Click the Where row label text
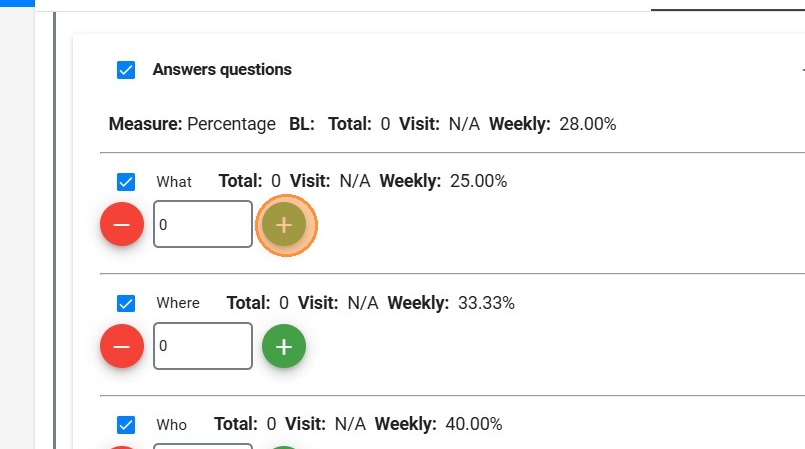805x449 pixels. coord(178,303)
